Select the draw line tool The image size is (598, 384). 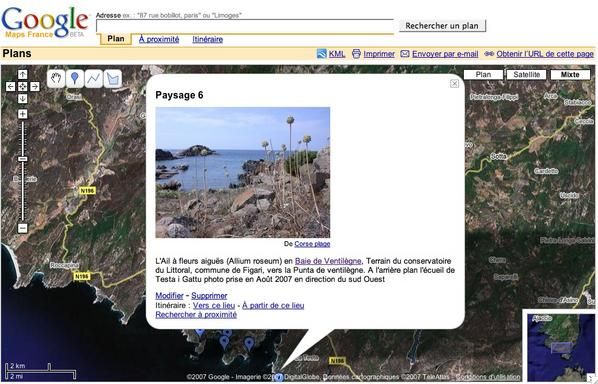coord(93,79)
